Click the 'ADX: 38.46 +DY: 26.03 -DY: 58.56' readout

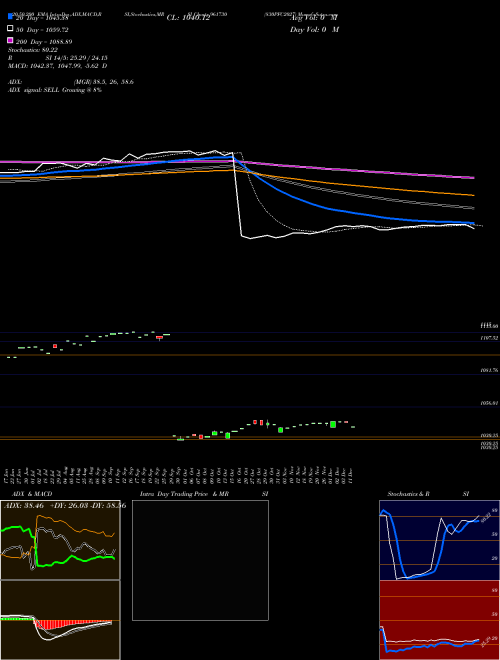(x=65, y=505)
